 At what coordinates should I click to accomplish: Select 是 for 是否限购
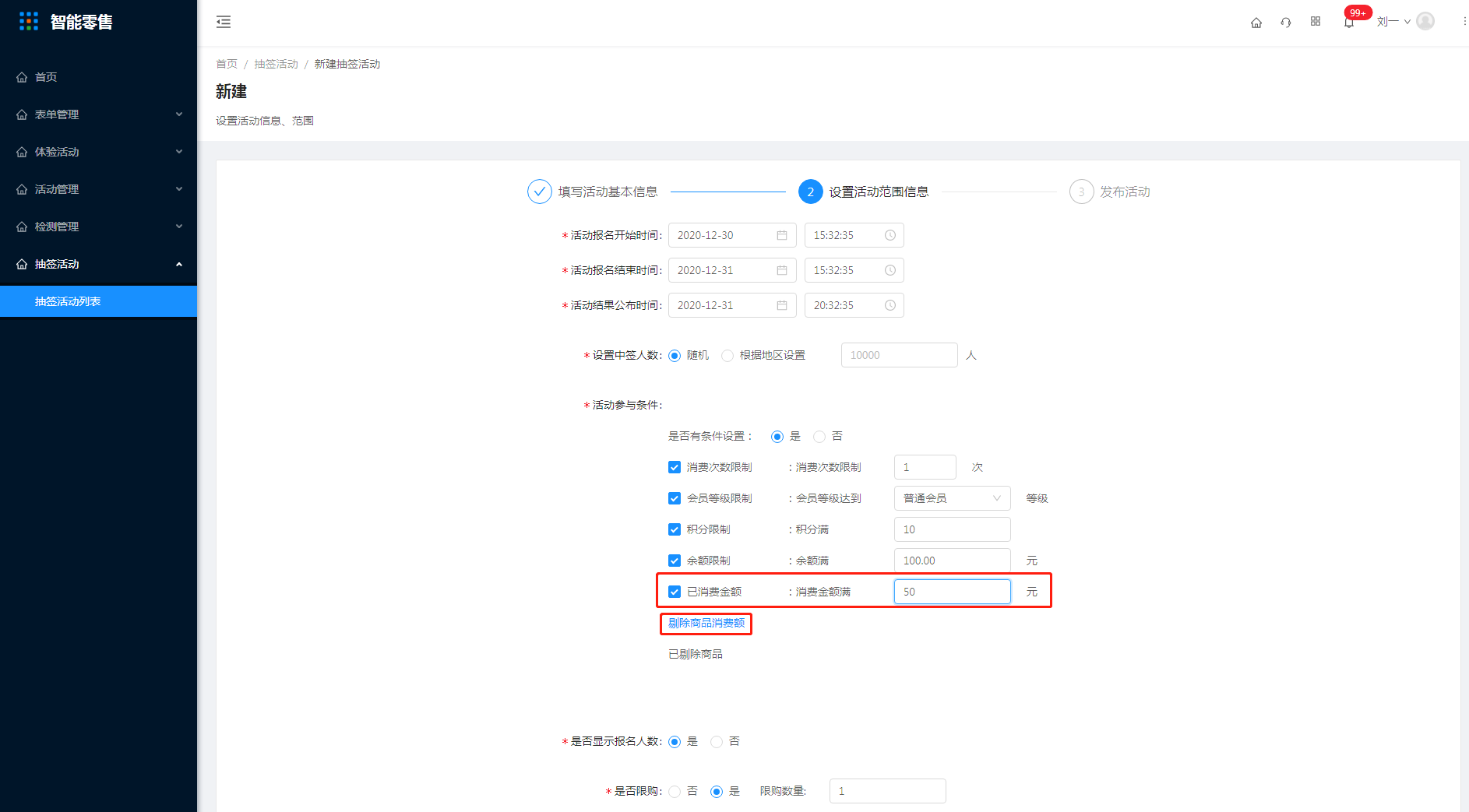[717, 792]
